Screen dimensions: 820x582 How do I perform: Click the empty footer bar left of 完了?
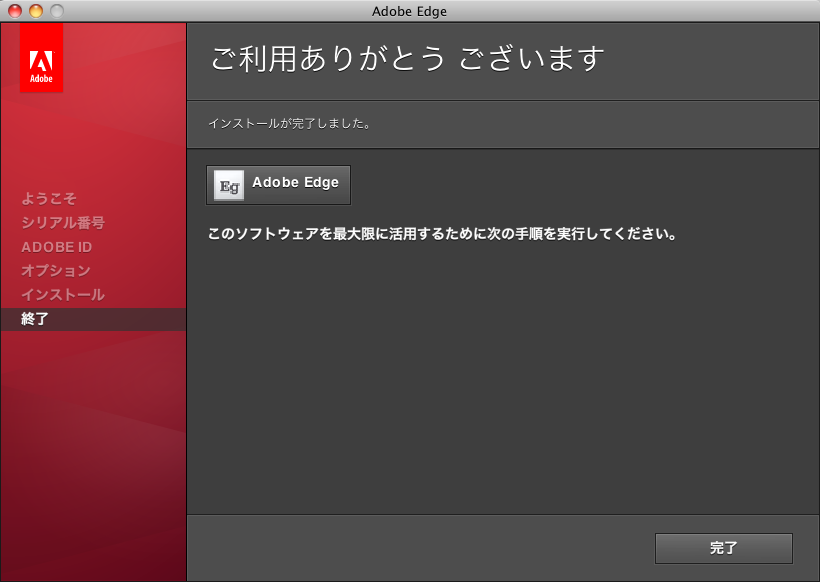point(420,548)
